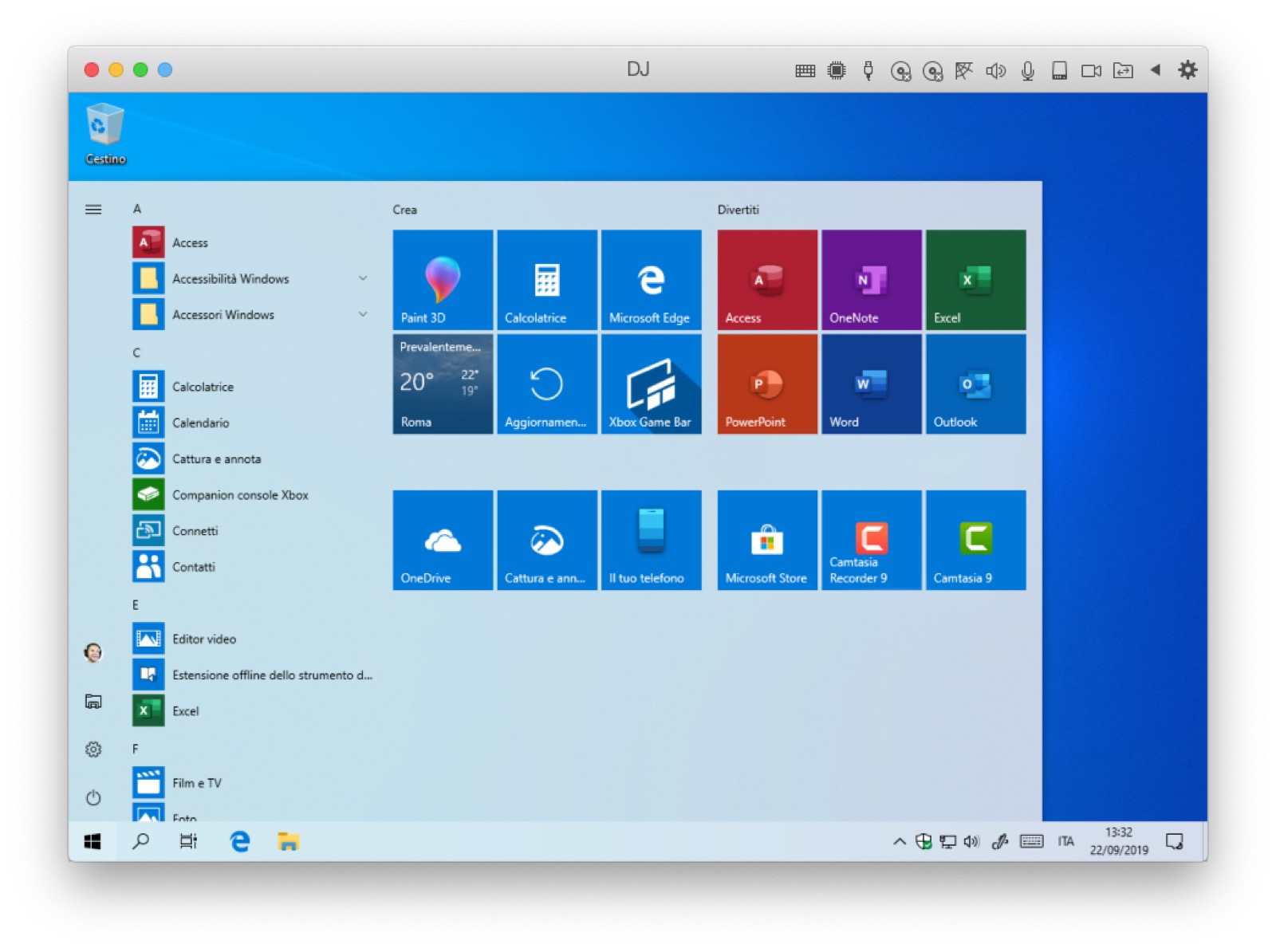Click the Windows Start button
Screen dimensions: 1276x952
coord(93,841)
